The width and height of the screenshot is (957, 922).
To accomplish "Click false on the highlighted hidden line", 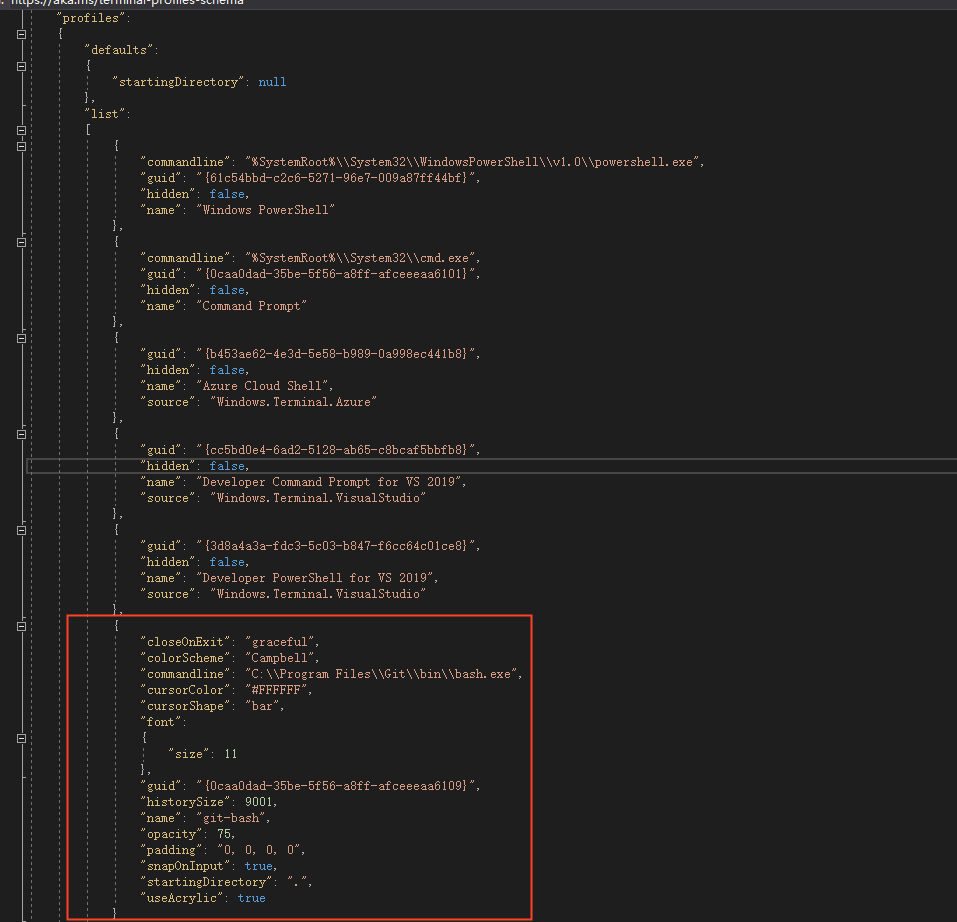I will pos(227,466).
